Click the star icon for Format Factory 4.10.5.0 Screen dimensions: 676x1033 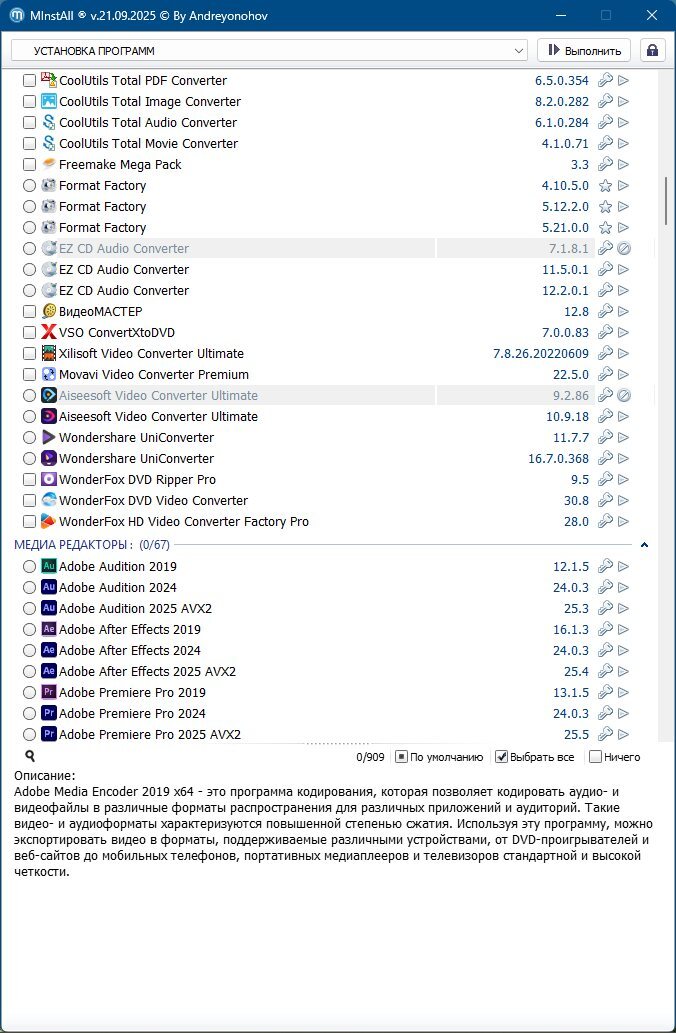(x=605, y=186)
